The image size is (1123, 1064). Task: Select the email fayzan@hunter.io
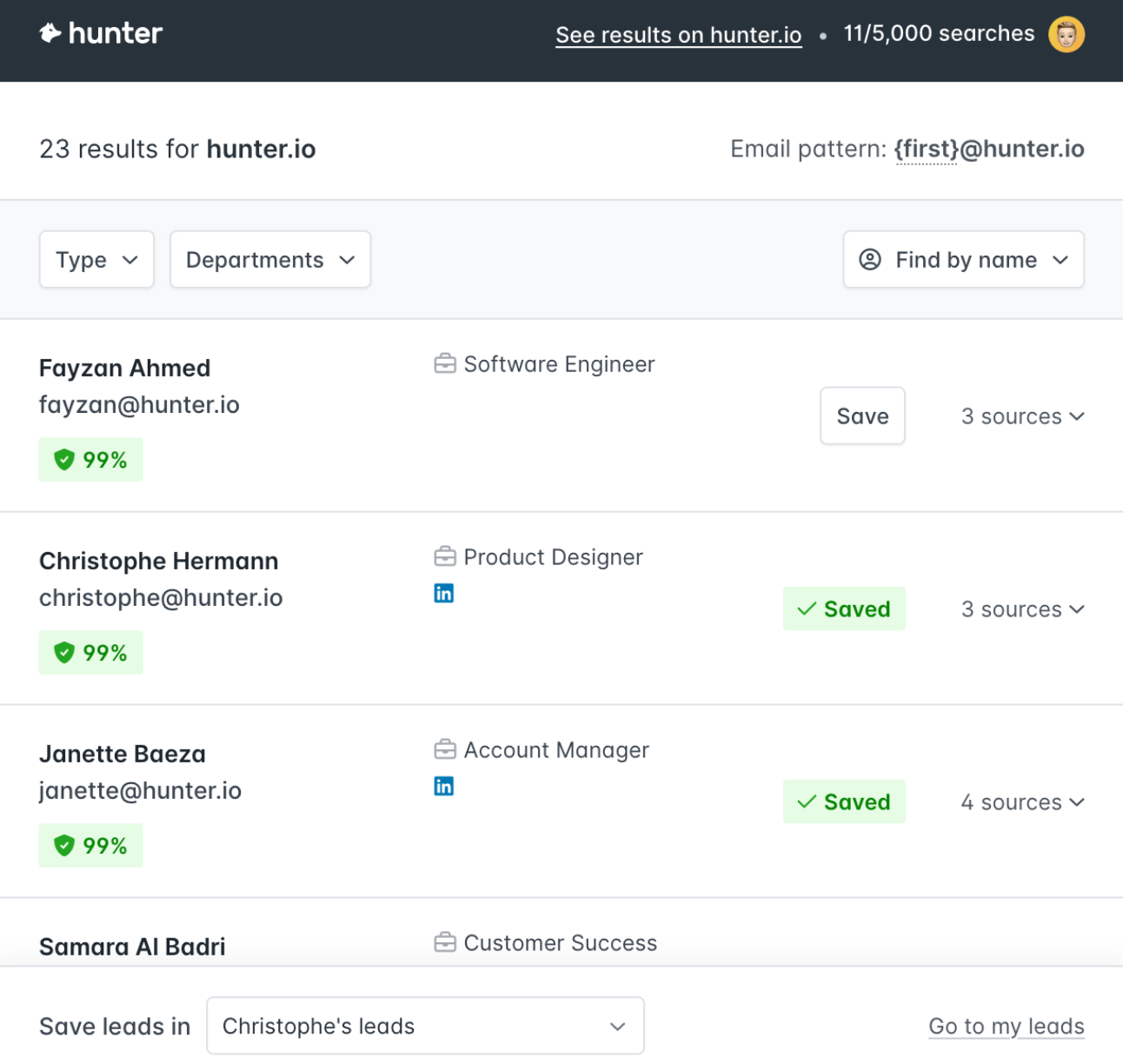click(x=139, y=405)
